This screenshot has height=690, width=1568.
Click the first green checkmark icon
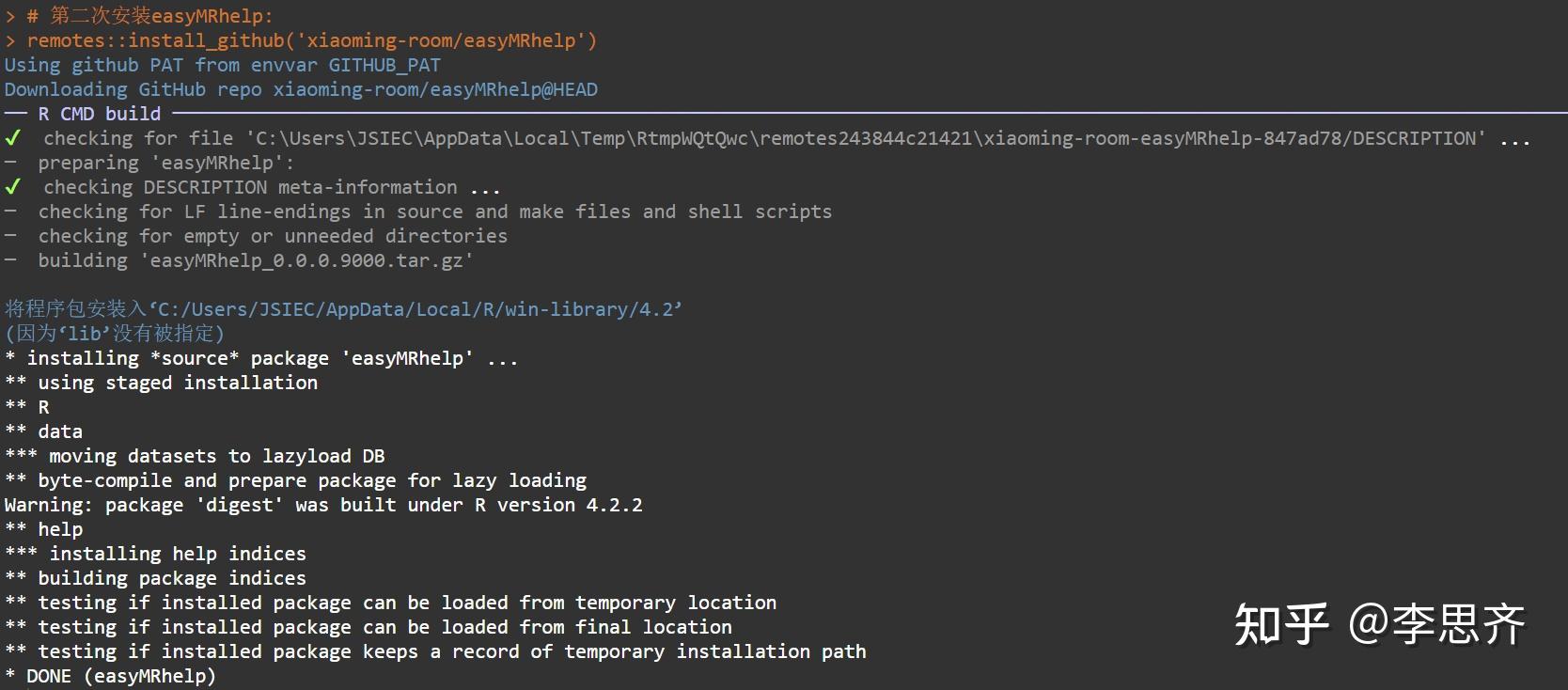point(12,138)
